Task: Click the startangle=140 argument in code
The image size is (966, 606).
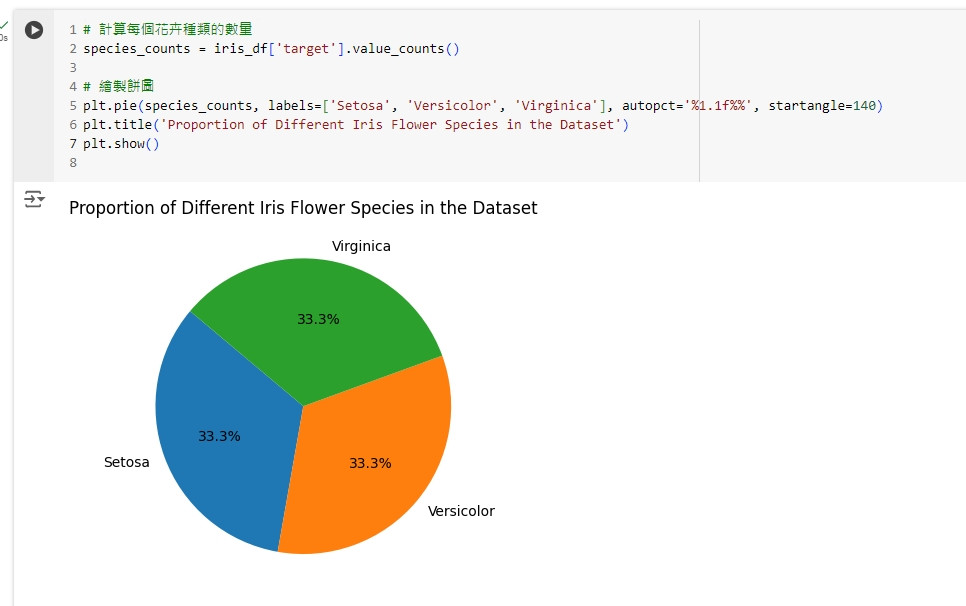Action: [825, 105]
